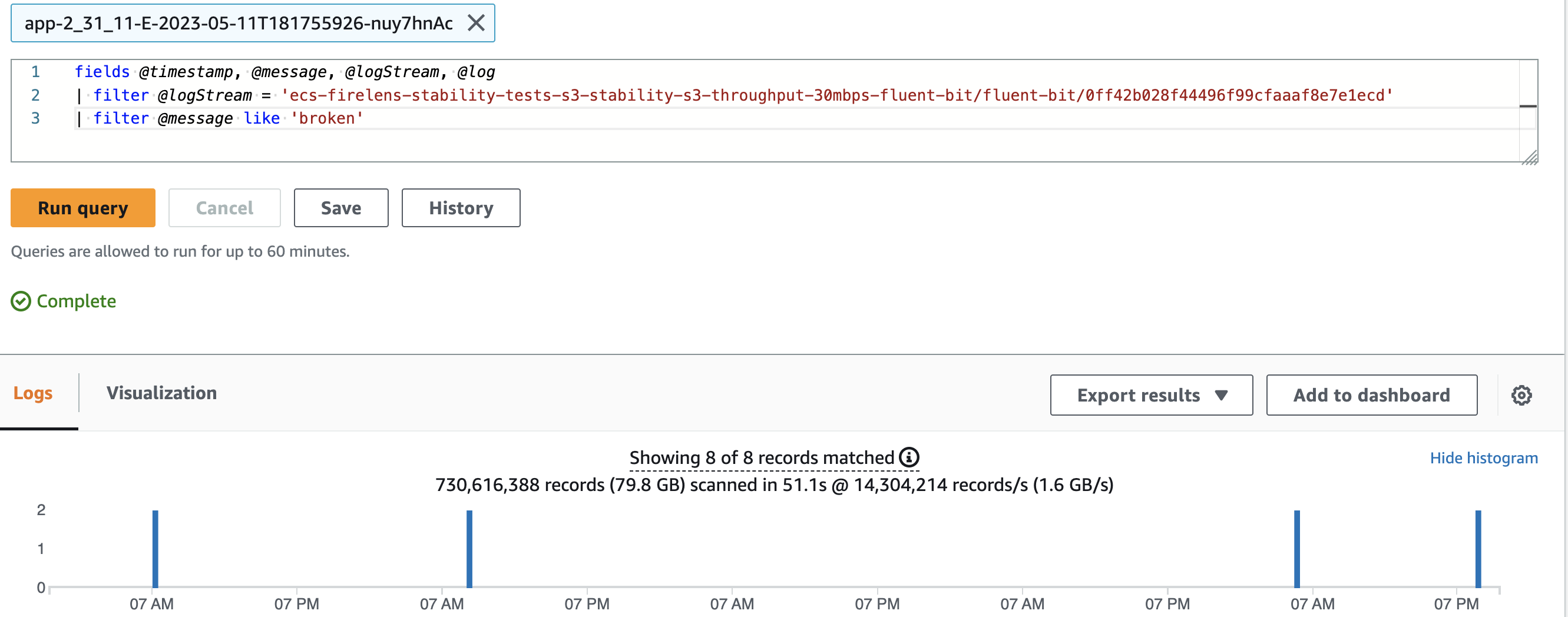Remove the selected log group tag
Viewport: 1568px width, 617px height.
(476, 23)
